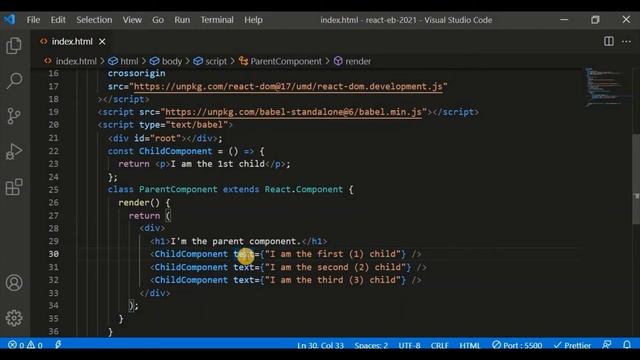The height and width of the screenshot is (360, 640).
Task: Click the babel-standalone unpkg URL link
Action: point(293,112)
